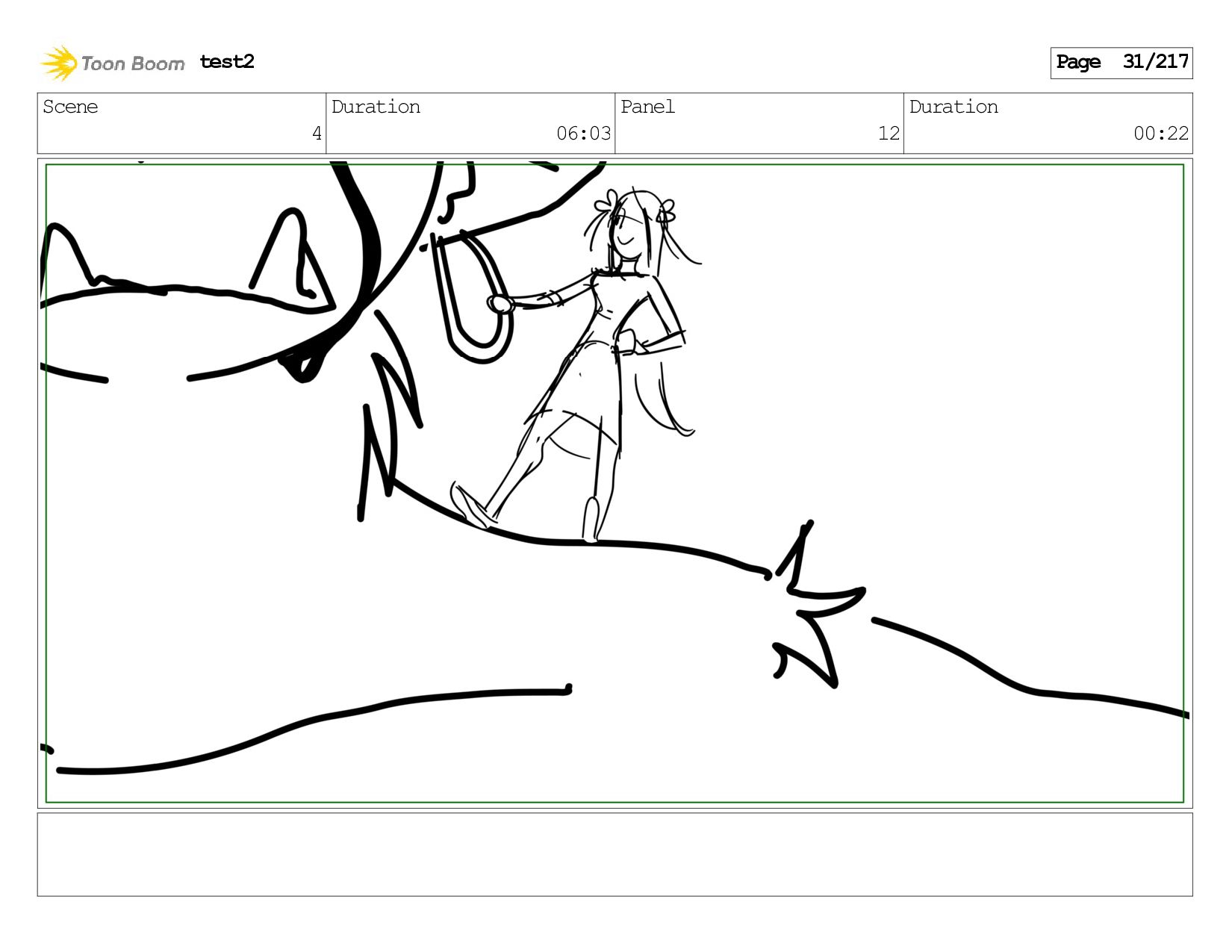
Task: Click the "Scene" header label
Action: point(70,107)
